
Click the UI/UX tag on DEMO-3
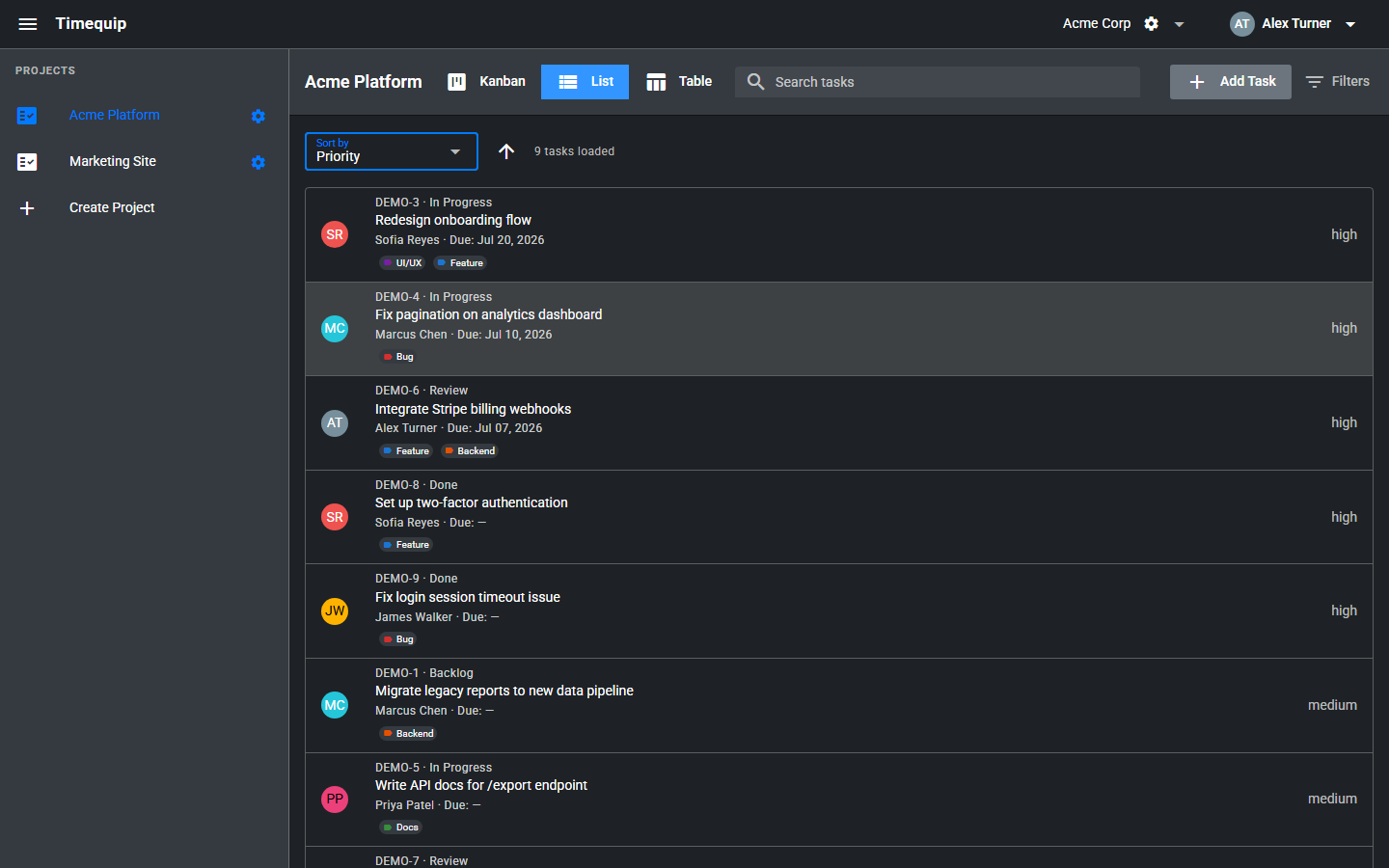(402, 262)
